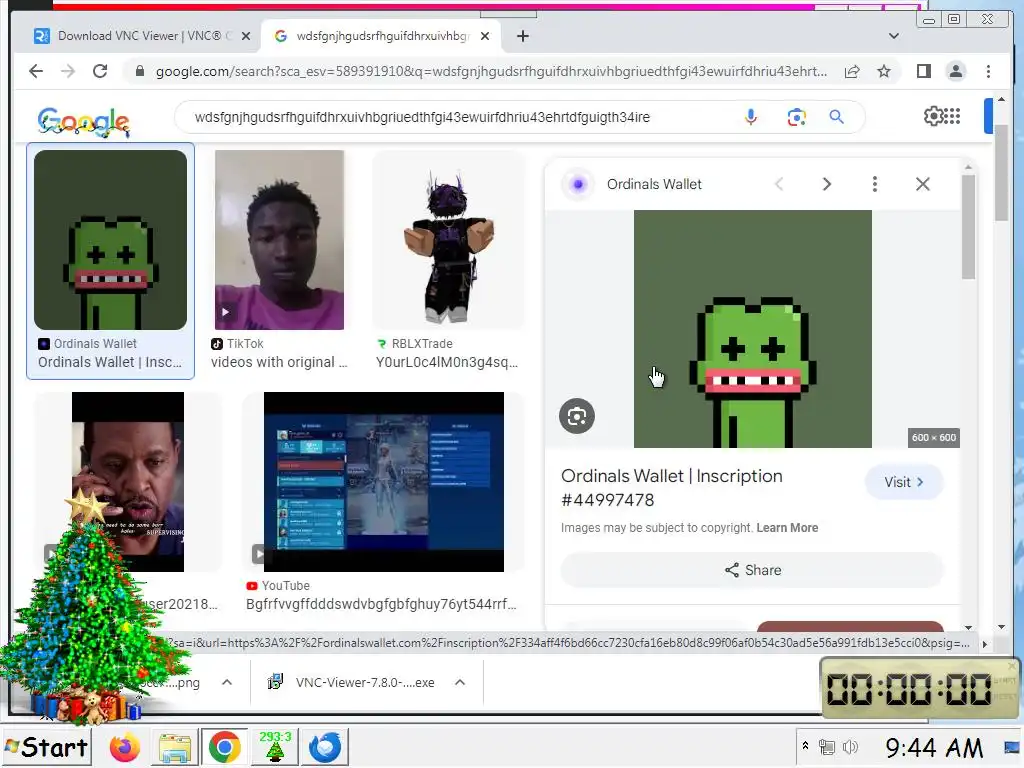
Task: Open the Ordinals Wallet Inscription title link
Action: (671, 488)
